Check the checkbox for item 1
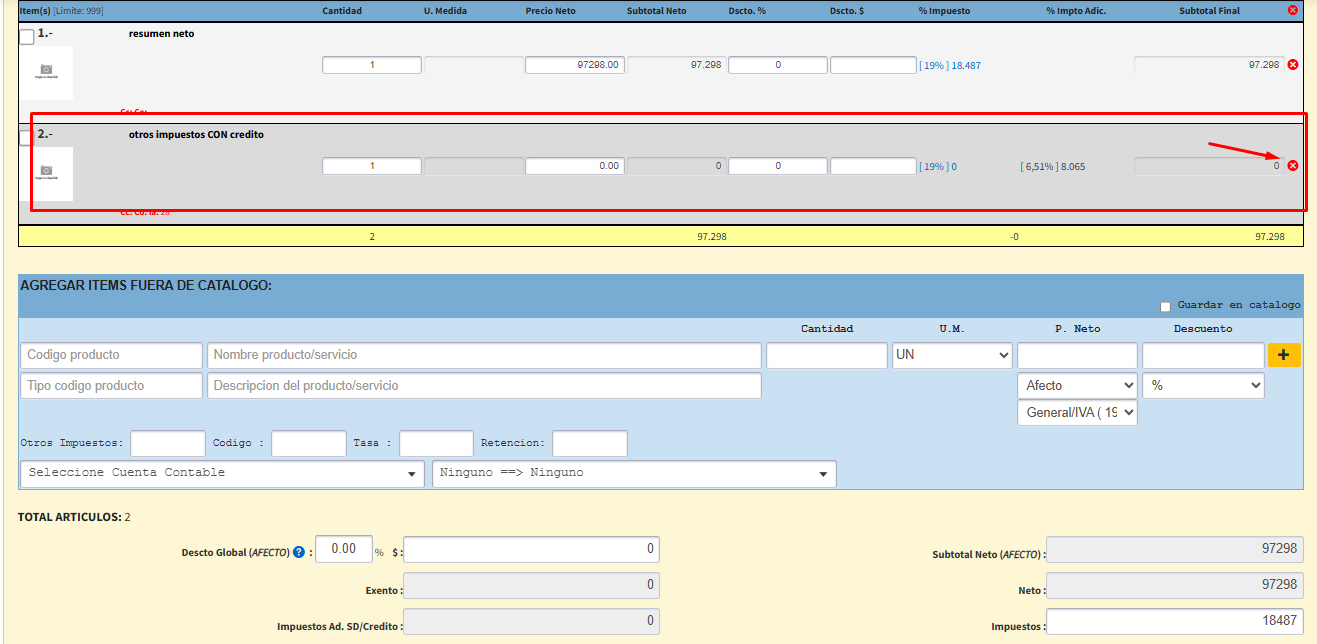The width and height of the screenshot is (1317, 644). point(27,37)
